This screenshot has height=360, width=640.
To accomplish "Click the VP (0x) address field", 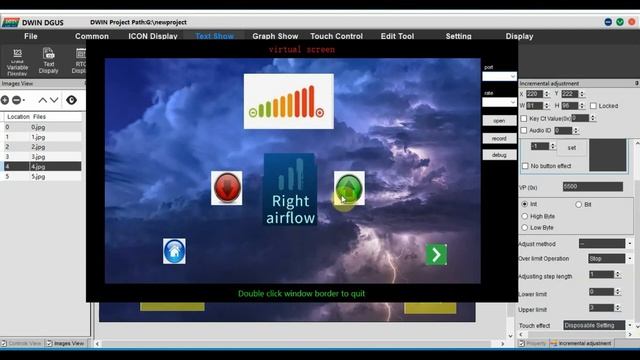I will (x=593, y=187).
